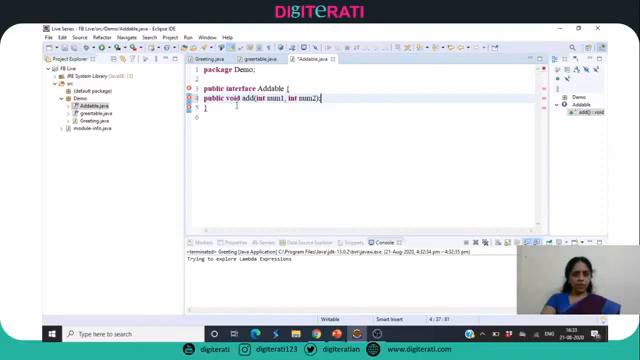Open the Refactor menu
640x360 pixels.
click(x=102, y=38)
